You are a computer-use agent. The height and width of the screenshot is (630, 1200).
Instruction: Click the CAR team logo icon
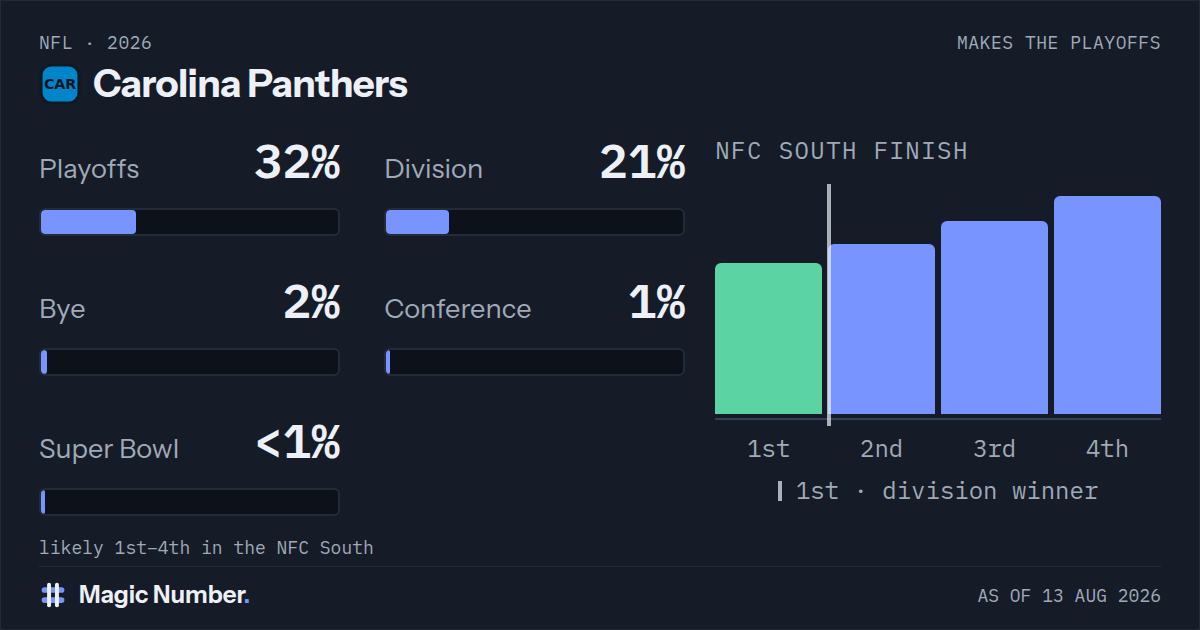[60, 84]
